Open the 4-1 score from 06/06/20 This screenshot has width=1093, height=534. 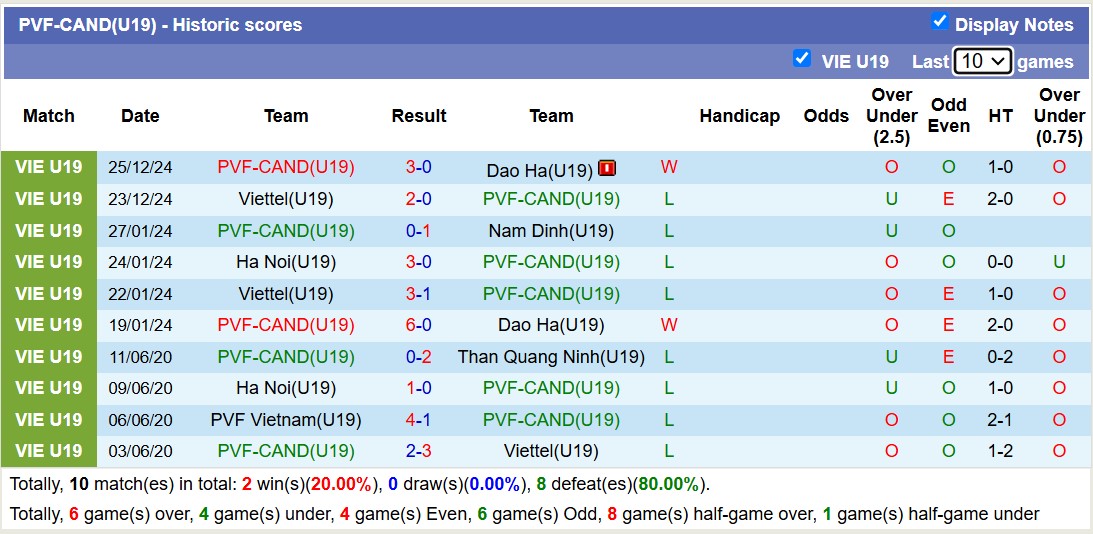coord(418,420)
